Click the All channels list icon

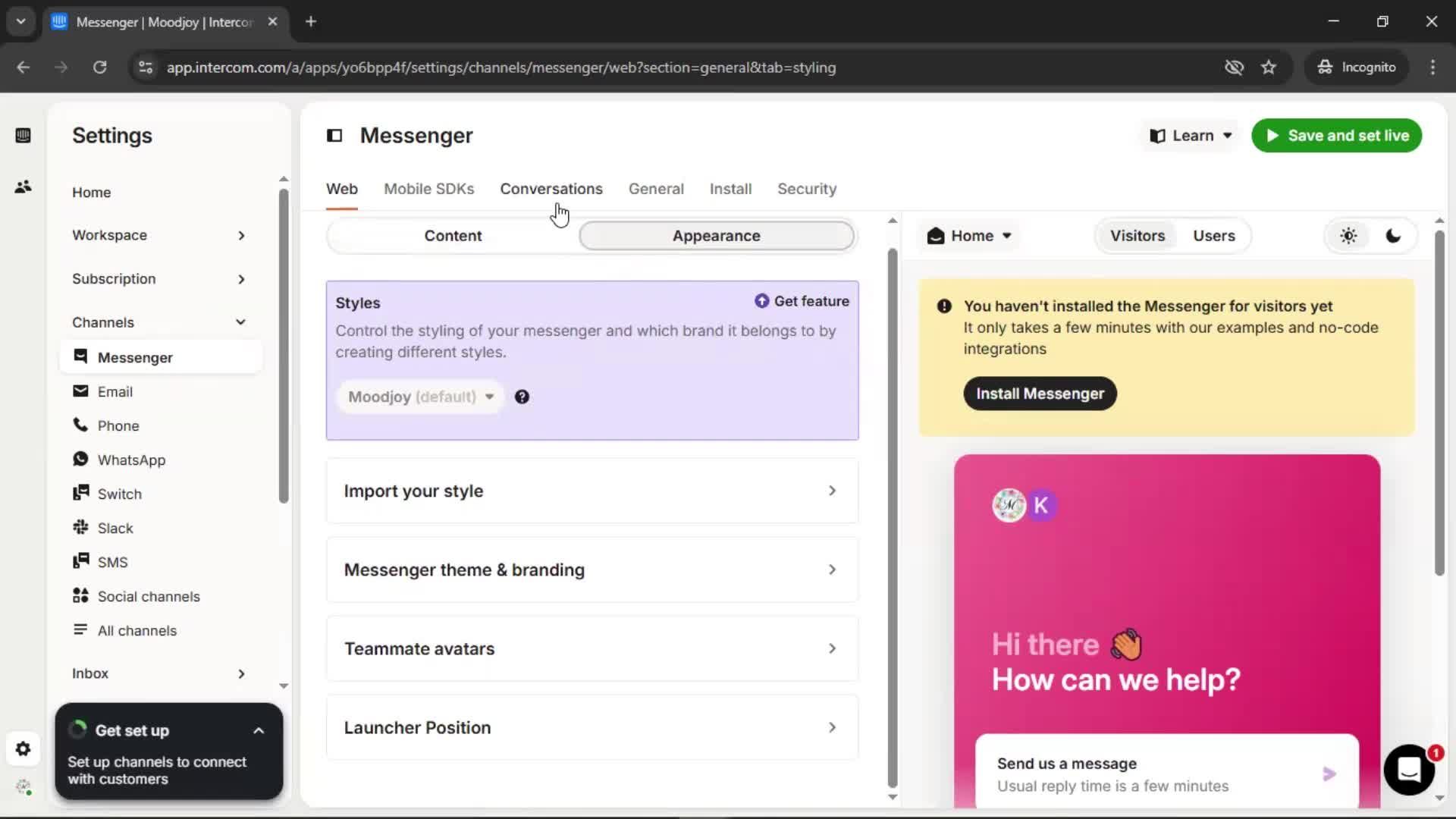coord(80,629)
